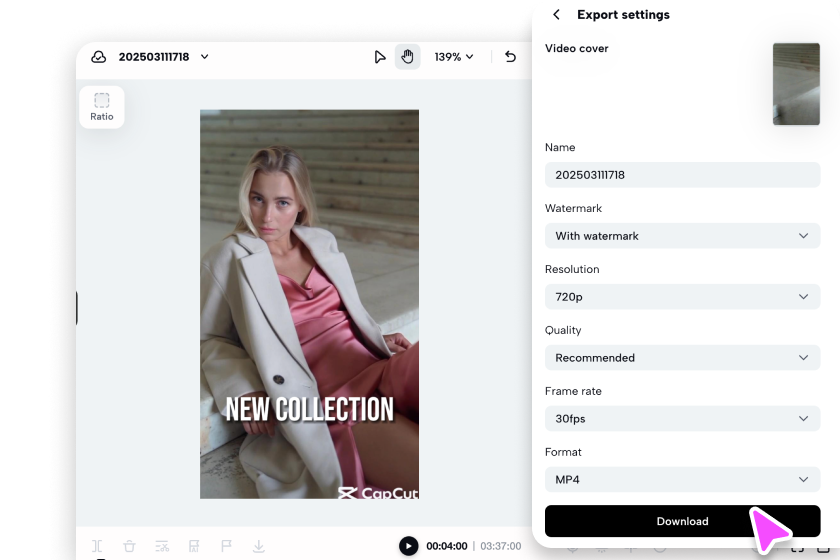Change the Frame rate 30fps dropdown
This screenshot has width=840, height=560.
click(x=682, y=419)
